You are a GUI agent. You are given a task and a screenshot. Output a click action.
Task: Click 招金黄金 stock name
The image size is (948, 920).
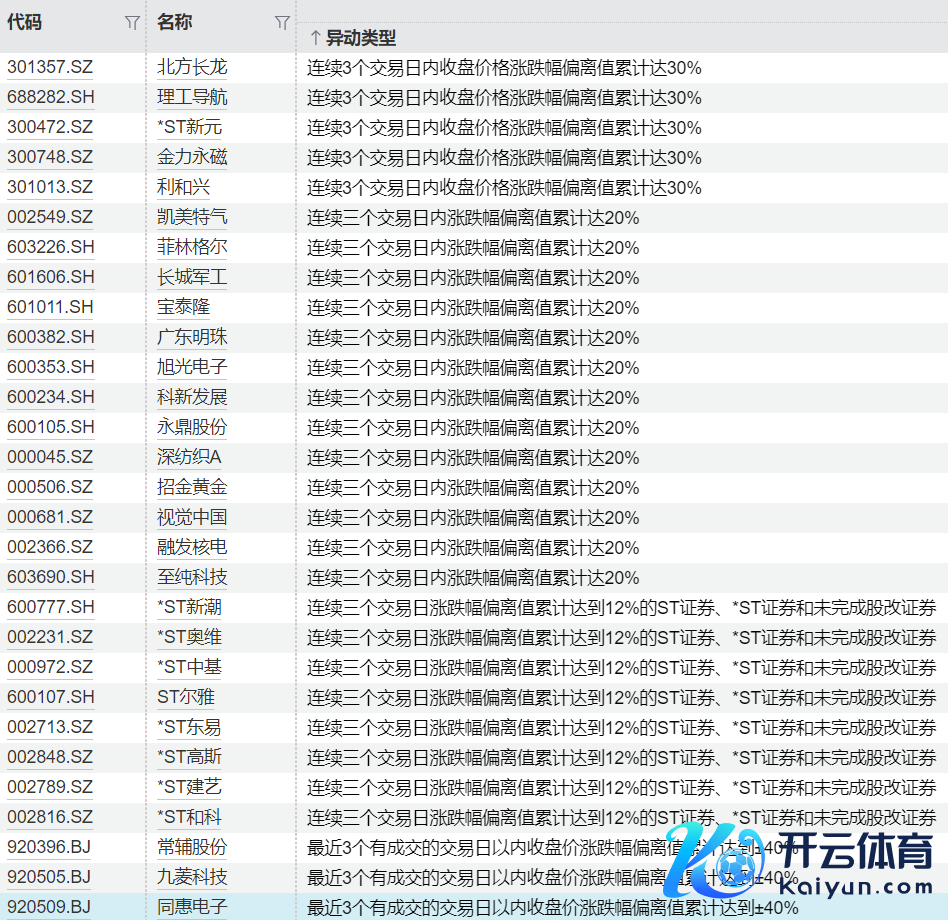pos(192,488)
